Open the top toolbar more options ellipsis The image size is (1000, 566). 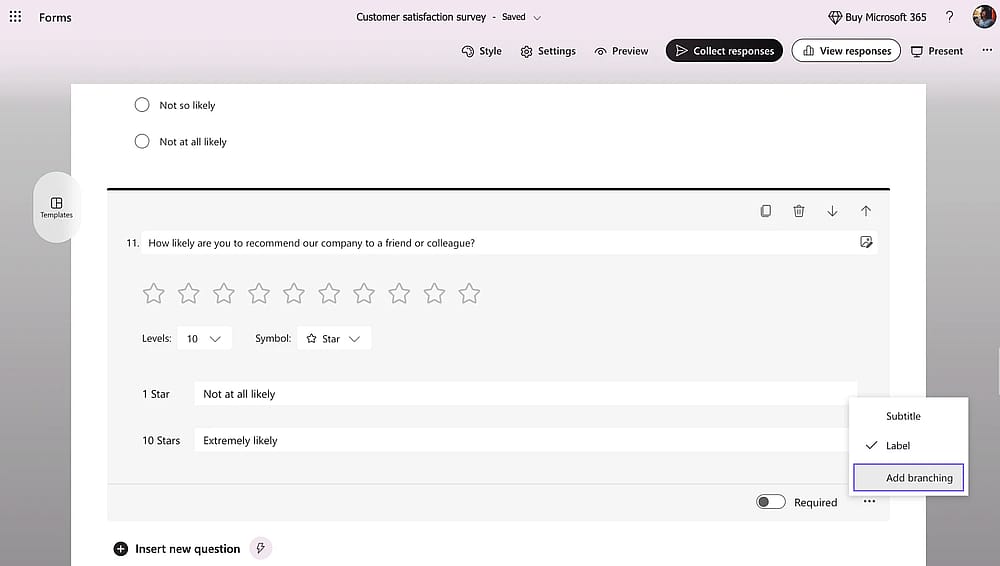coord(987,50)
